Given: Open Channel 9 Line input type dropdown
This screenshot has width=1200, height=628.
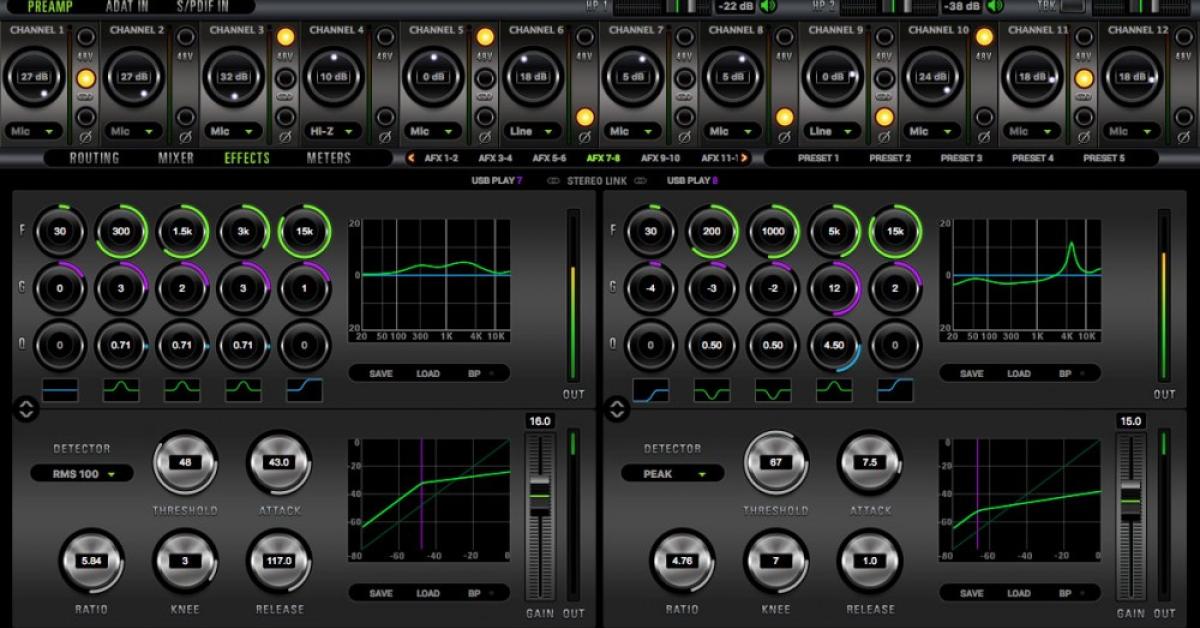Looking at the screenshot, I should 833,131.
